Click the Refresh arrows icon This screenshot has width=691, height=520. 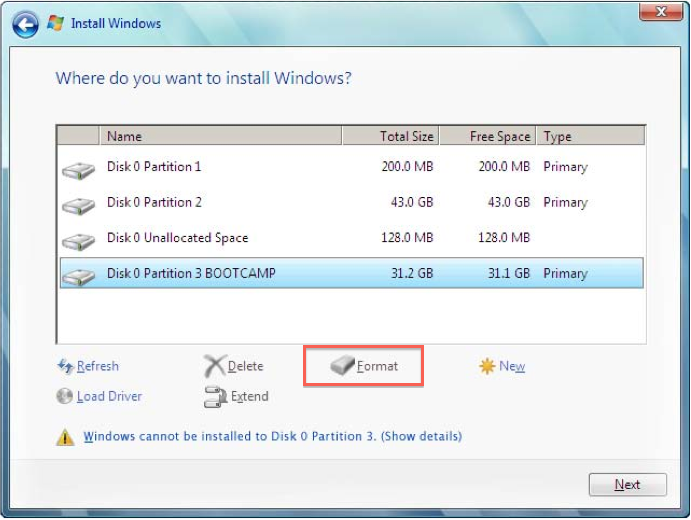pyautogui.click(x=66, y=366)
